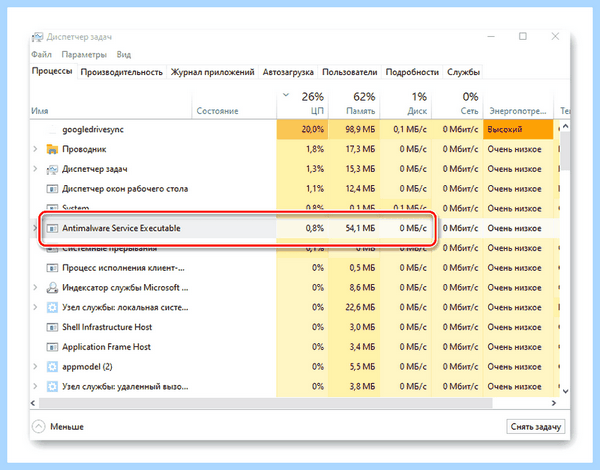Click the Диспетчер окон рабочего стола icon
The height and width of the screenshot is (470, 600).
click(52, 189)
